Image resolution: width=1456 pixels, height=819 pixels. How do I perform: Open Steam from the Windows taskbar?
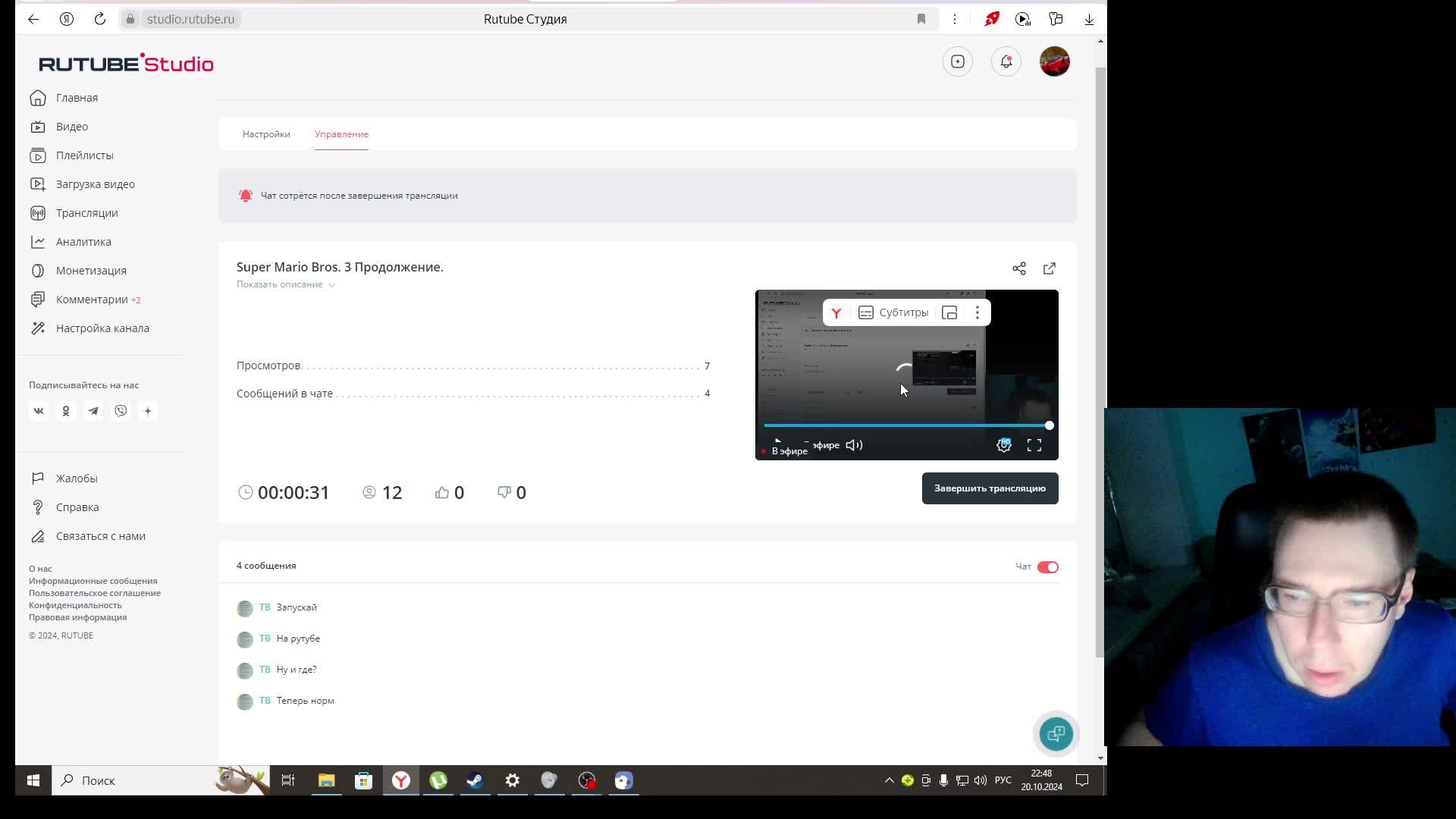[x=475, y=780]
